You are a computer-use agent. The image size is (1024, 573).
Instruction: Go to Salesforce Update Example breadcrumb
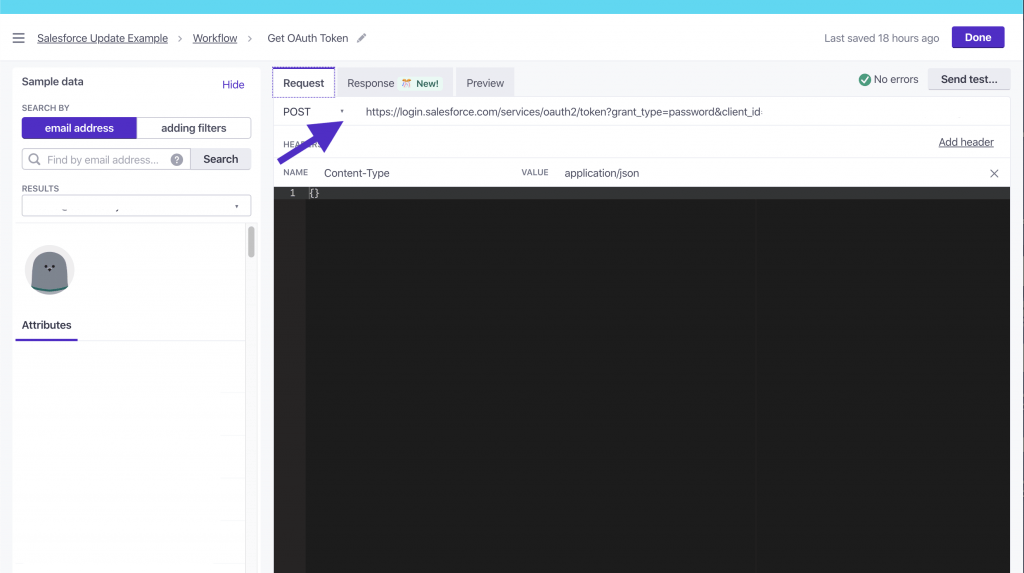click(x=103, y=38)
